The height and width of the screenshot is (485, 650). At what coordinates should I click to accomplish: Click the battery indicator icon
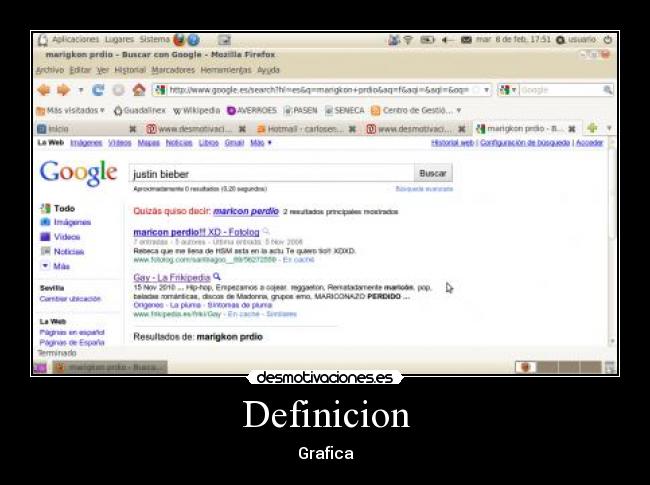tap(427, 40)
